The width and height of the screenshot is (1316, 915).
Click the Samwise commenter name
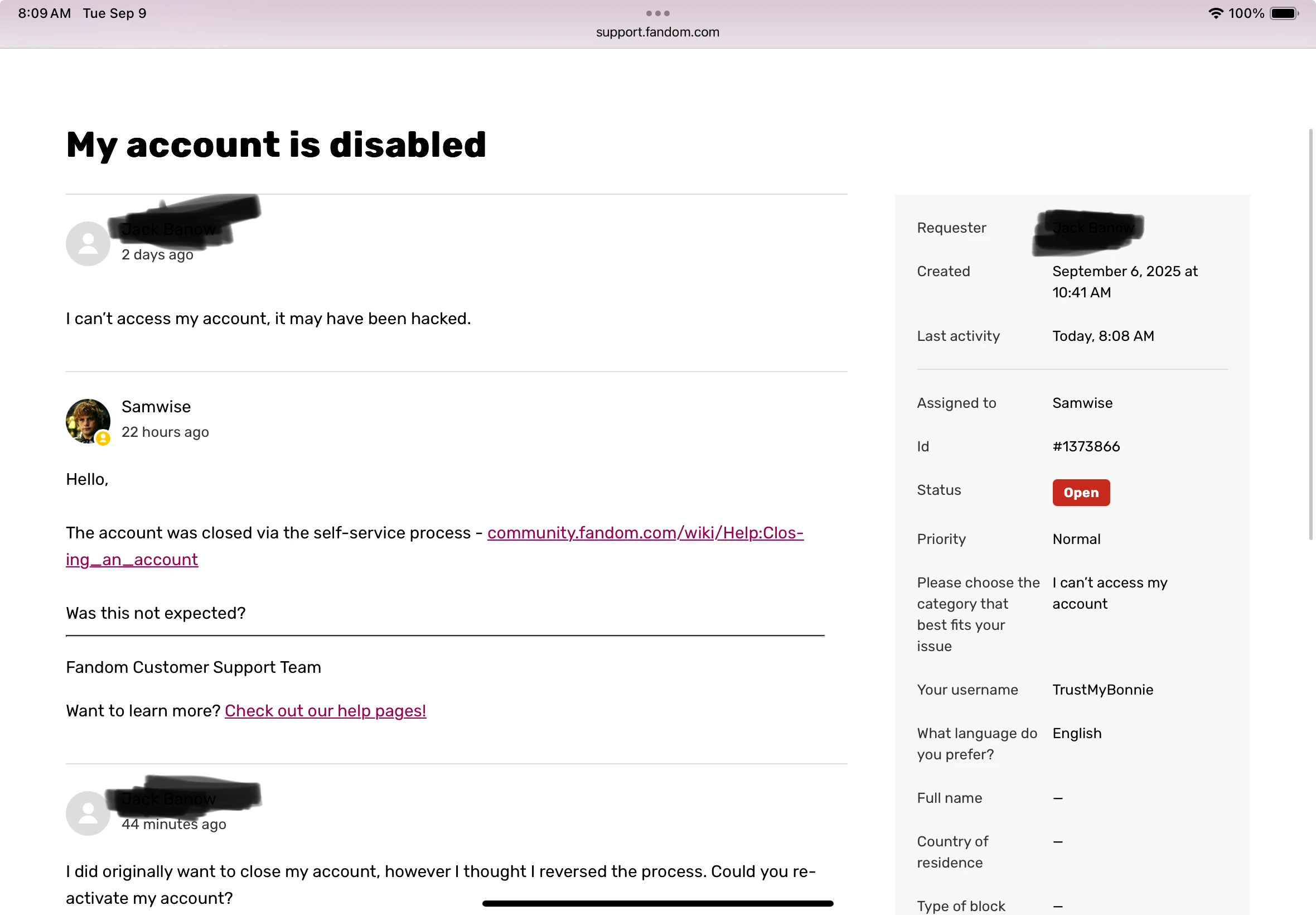point(156,407)
